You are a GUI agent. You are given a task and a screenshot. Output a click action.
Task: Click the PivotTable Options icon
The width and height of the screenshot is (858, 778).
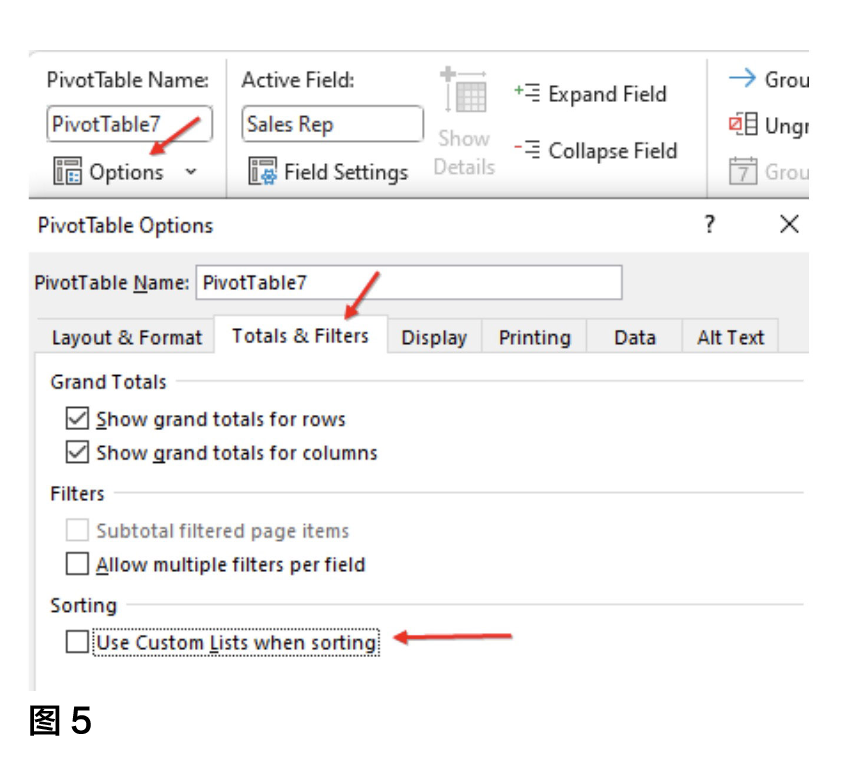point(68,172)
